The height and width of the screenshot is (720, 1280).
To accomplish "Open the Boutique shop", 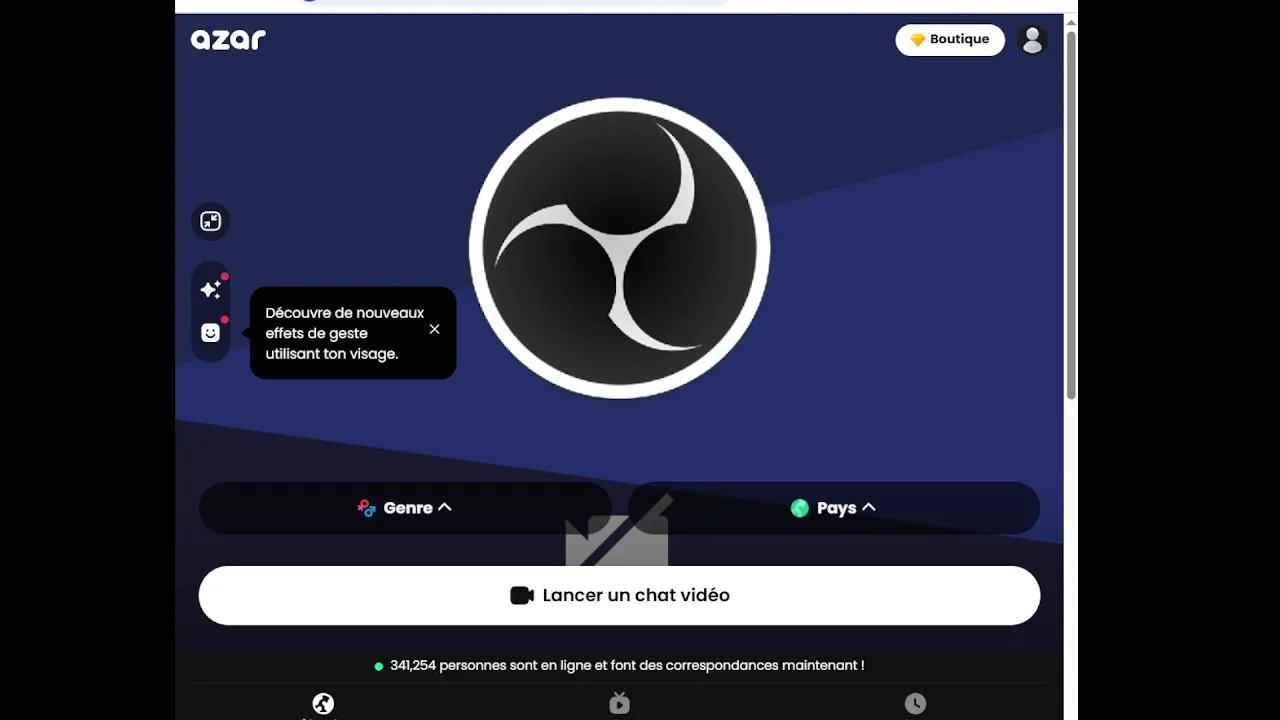I will click(950, 40).
